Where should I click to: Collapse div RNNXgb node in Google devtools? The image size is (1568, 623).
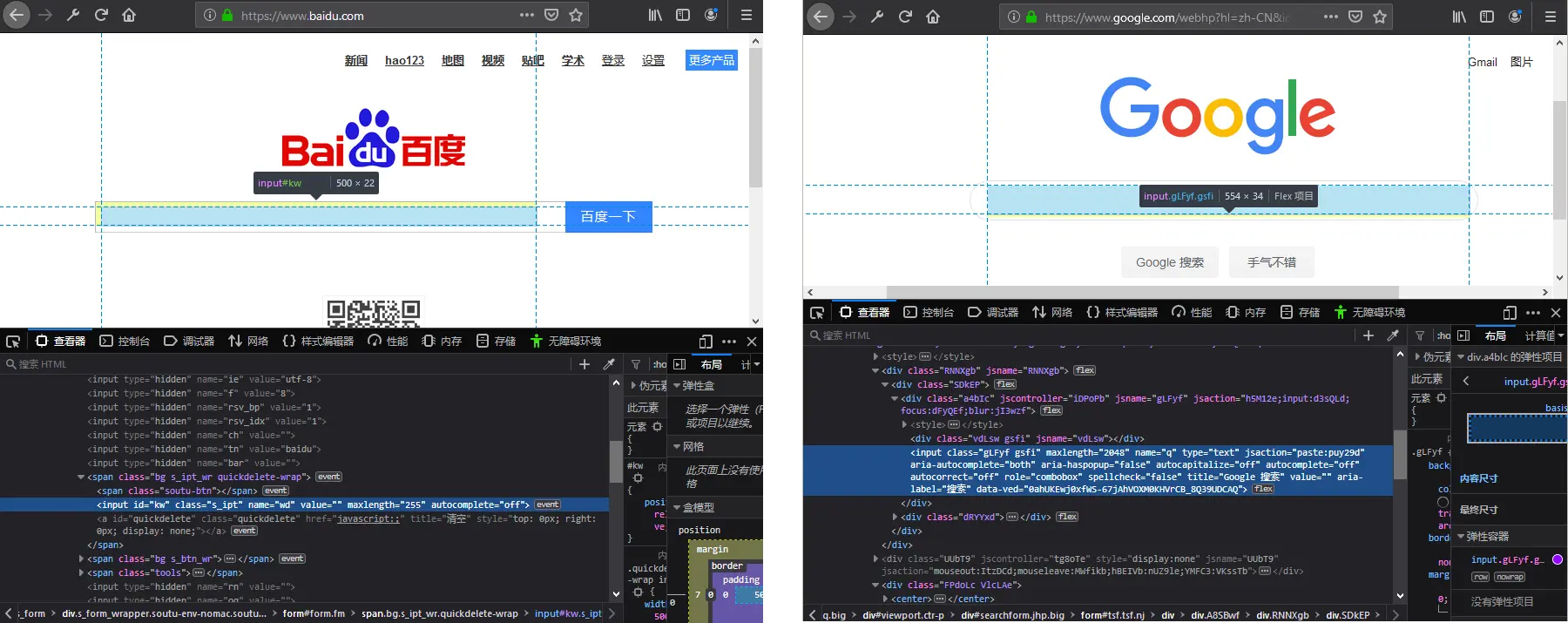[875, 370]
